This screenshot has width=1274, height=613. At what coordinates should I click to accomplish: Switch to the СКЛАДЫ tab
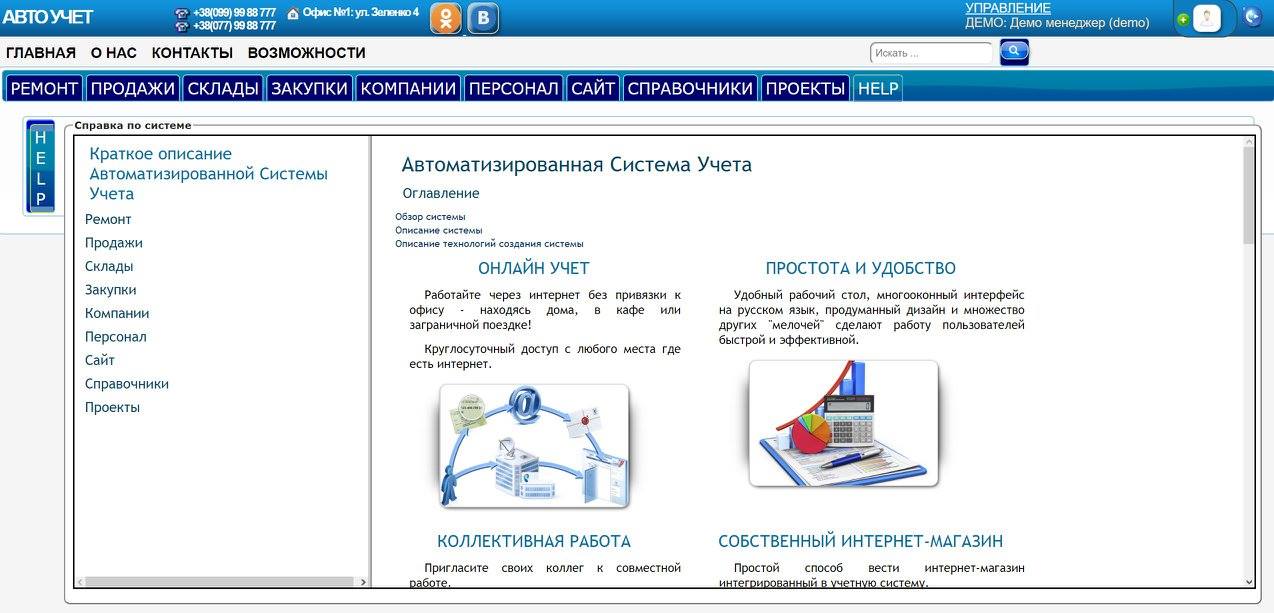tap(223, 89)
